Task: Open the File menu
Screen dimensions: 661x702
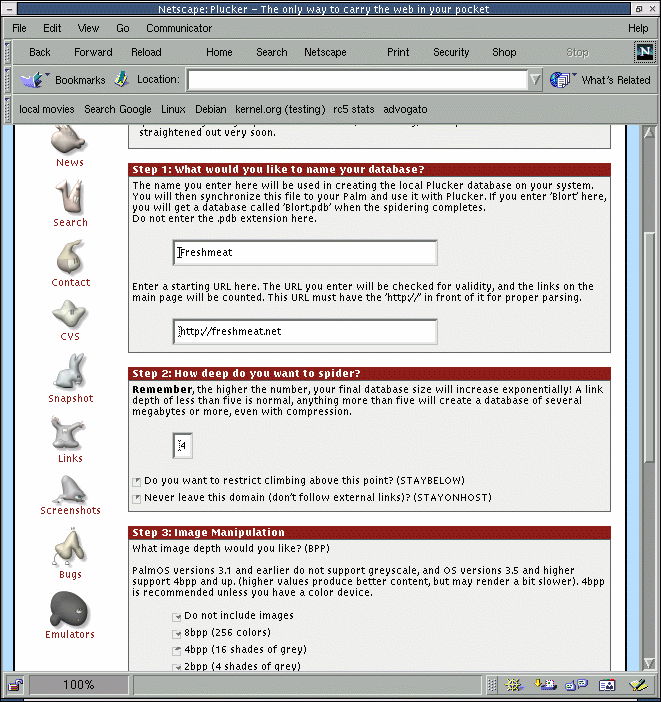Action: (x=19, y=28)
